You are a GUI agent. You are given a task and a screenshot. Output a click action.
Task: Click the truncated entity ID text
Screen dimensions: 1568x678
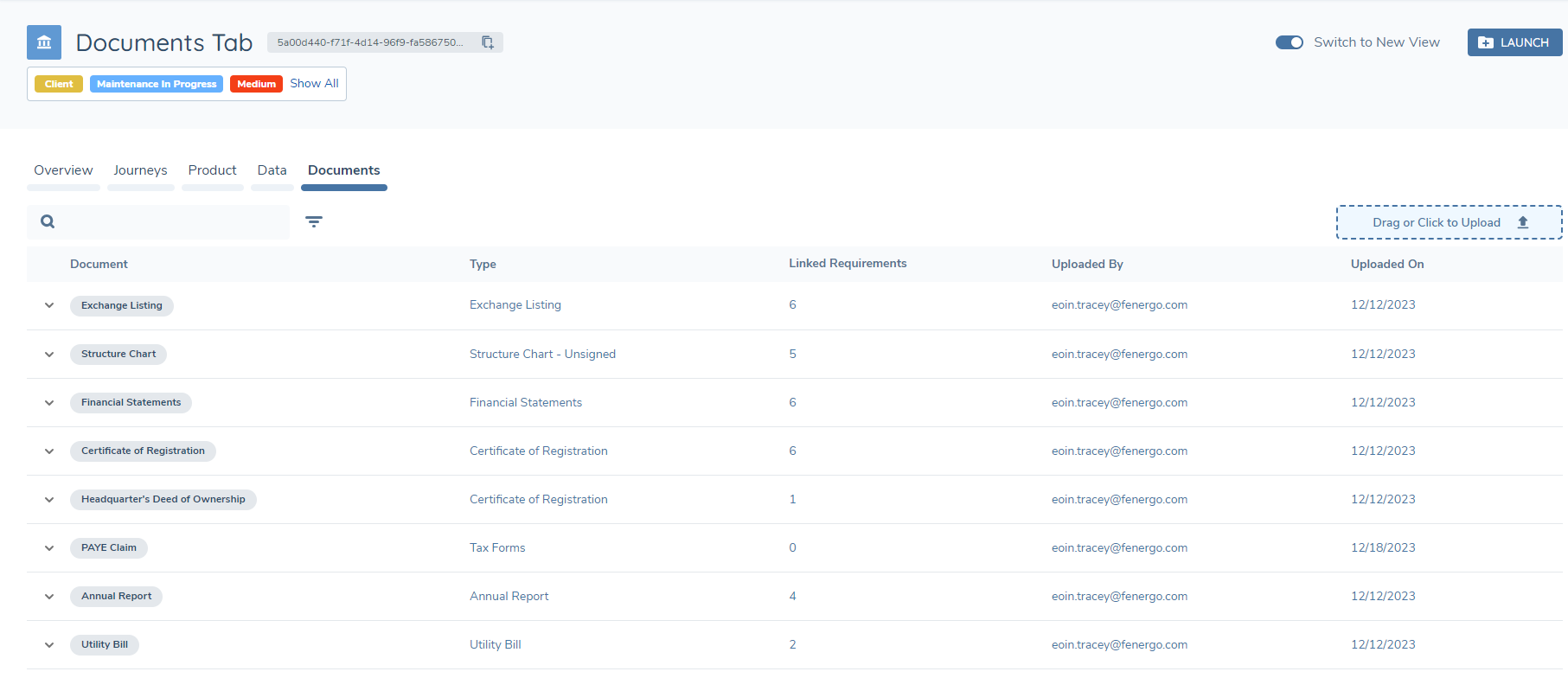tap(370, 42)
